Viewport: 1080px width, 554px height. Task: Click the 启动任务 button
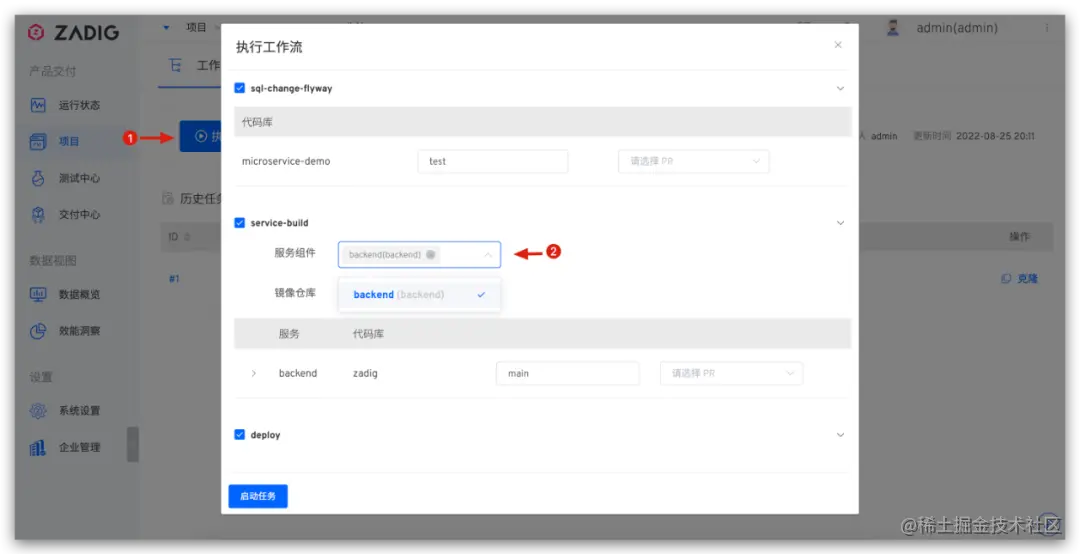click(258, 496)
